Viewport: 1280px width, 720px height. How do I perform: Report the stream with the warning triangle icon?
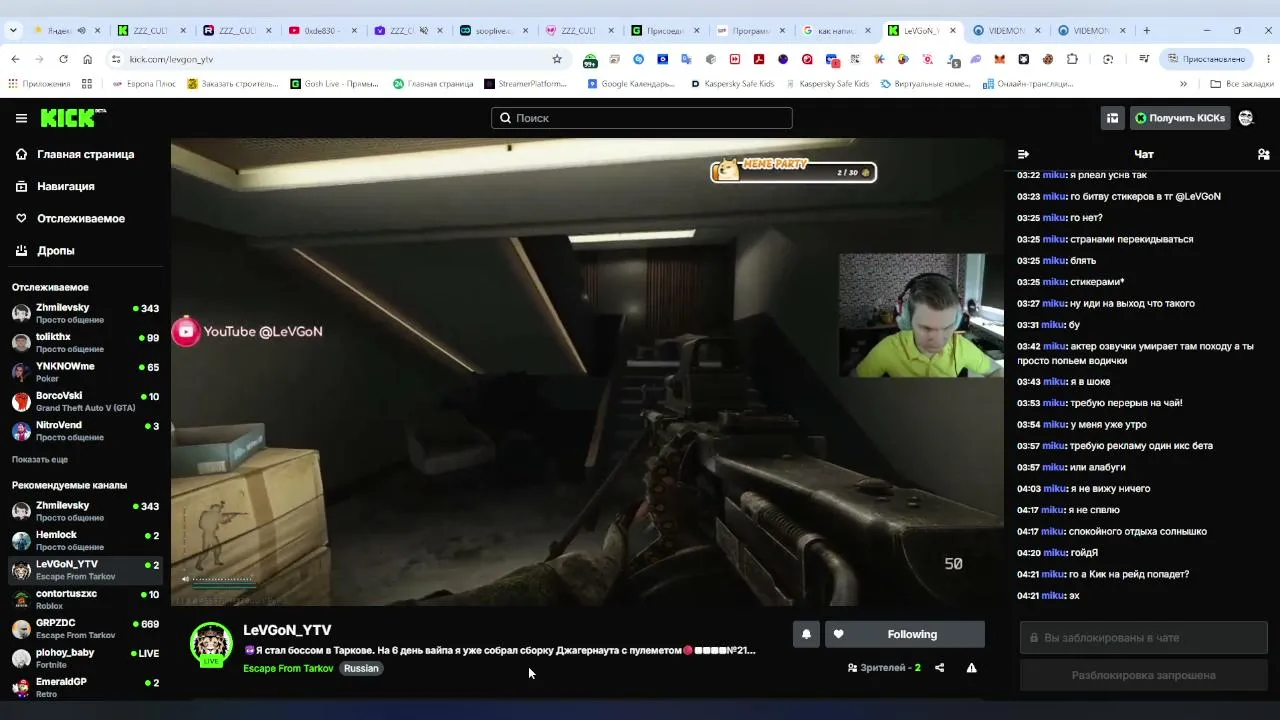click(x=971, y=668)
